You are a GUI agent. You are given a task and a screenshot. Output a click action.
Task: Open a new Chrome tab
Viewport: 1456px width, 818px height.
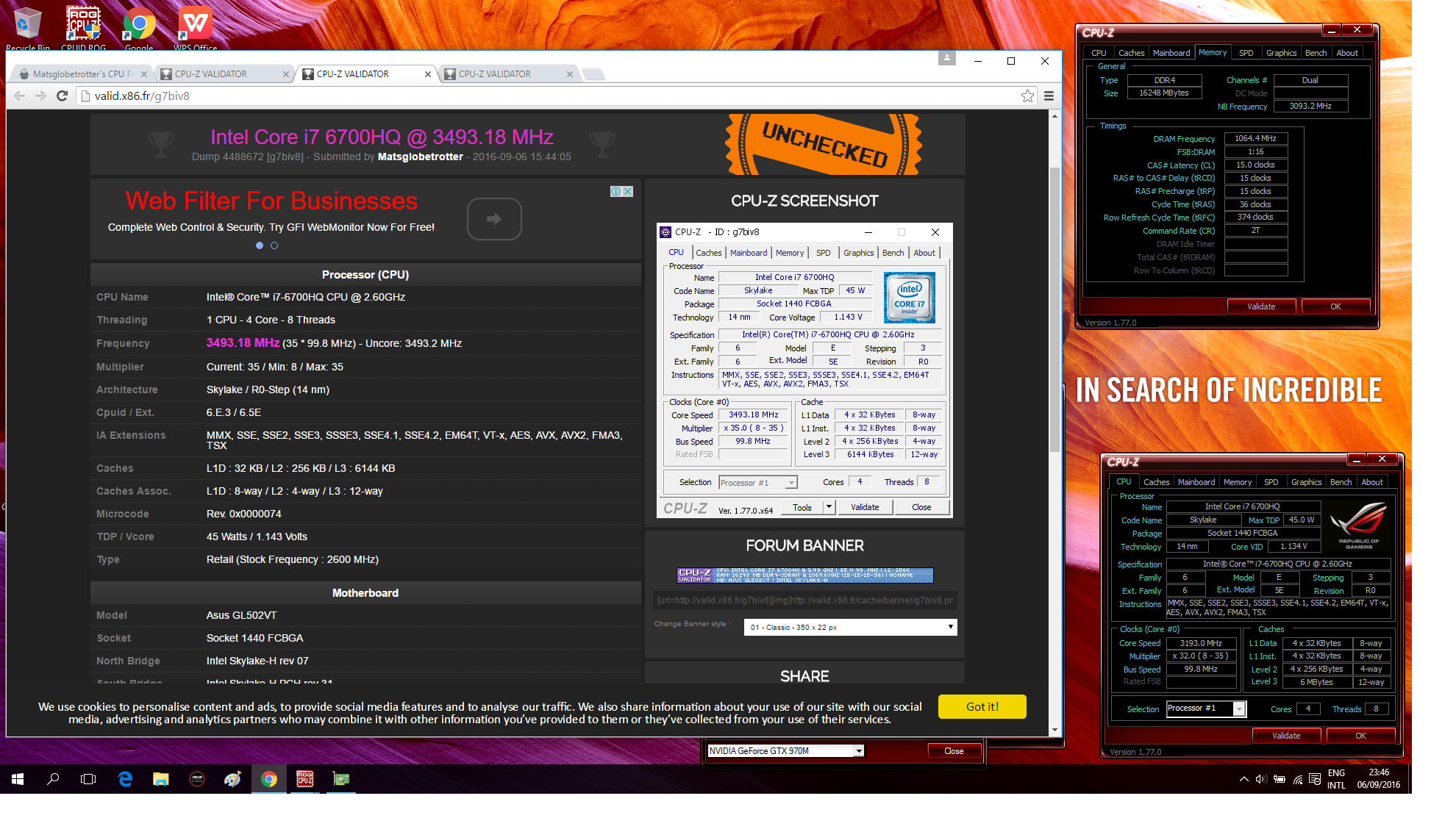pyautogui.click(x=593, y=74)
